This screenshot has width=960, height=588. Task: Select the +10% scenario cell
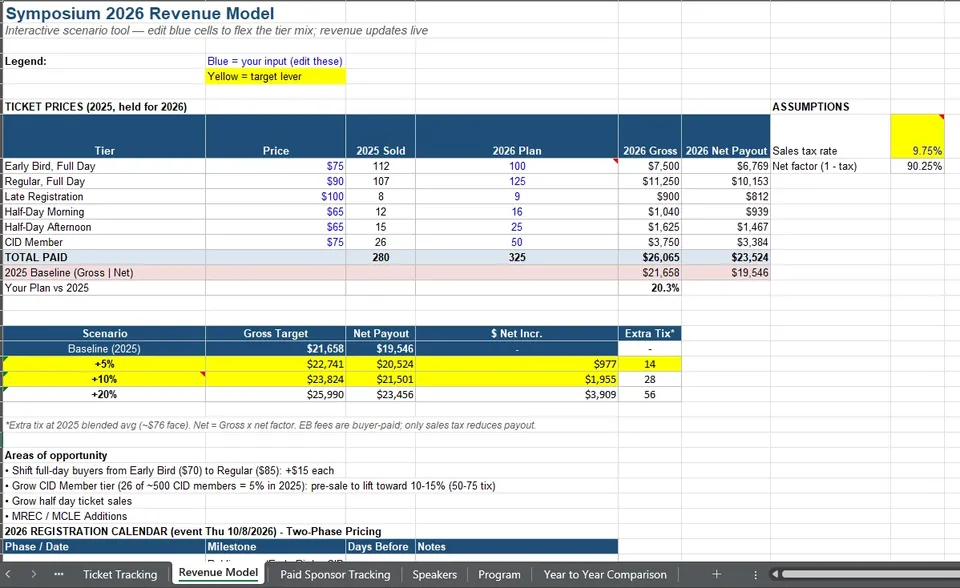tap(104, 379)
